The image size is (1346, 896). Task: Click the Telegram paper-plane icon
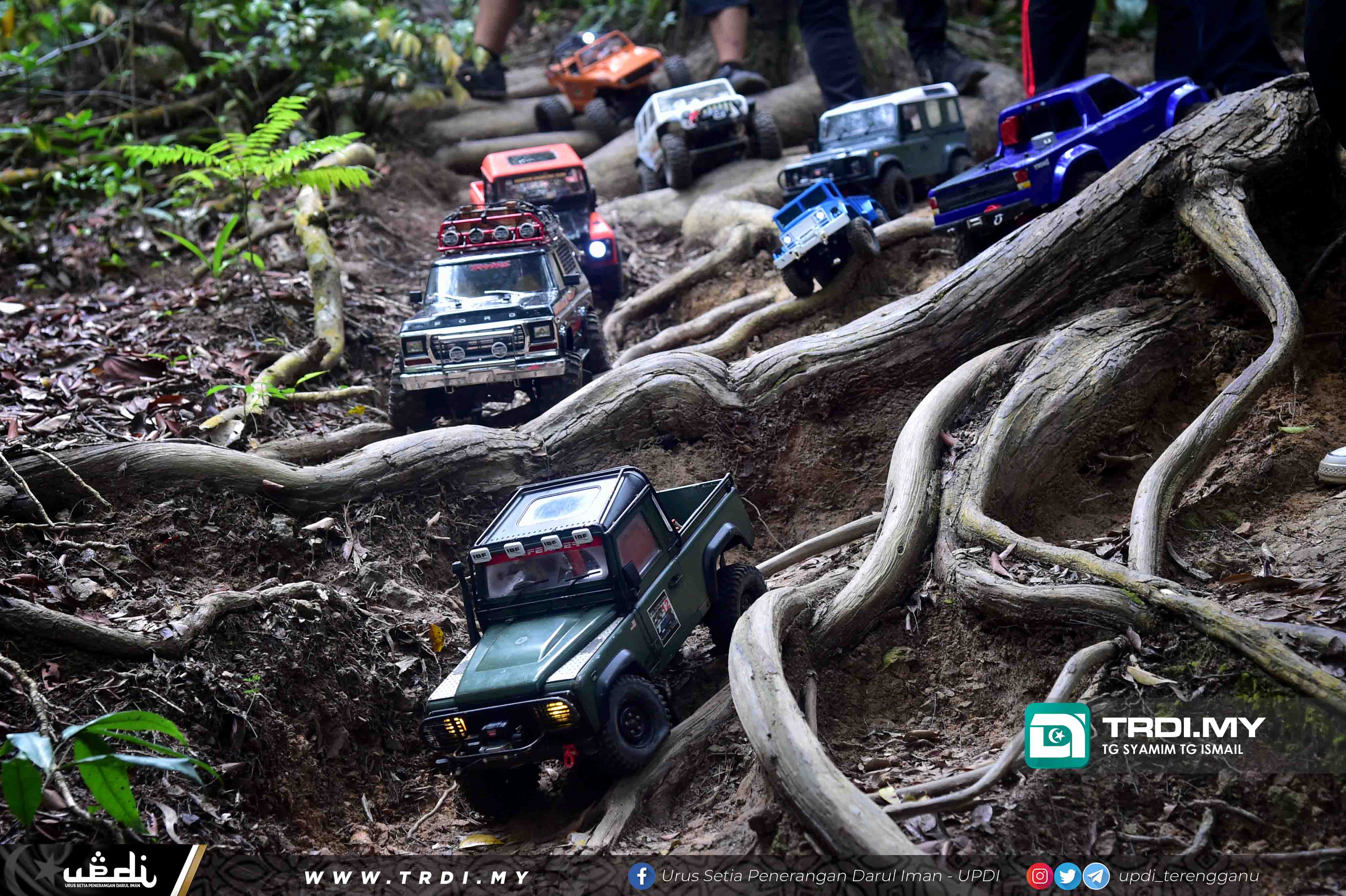pyautogui.click(x=1096, y=876)
